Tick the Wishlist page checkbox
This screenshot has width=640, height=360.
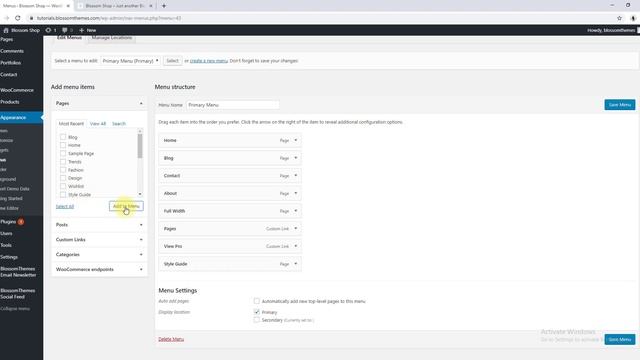point(63,186)
